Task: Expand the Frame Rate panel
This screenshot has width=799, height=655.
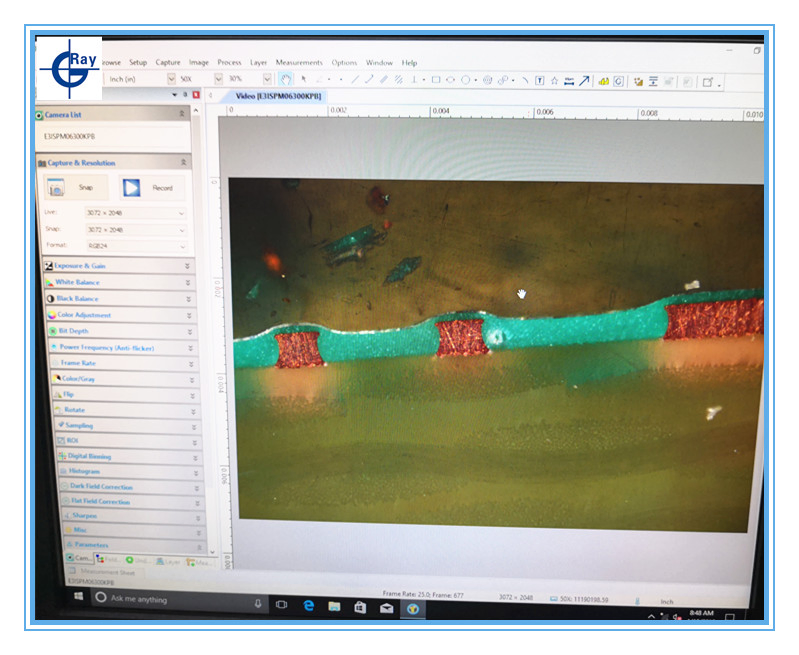Action: [x=124, y=363]
